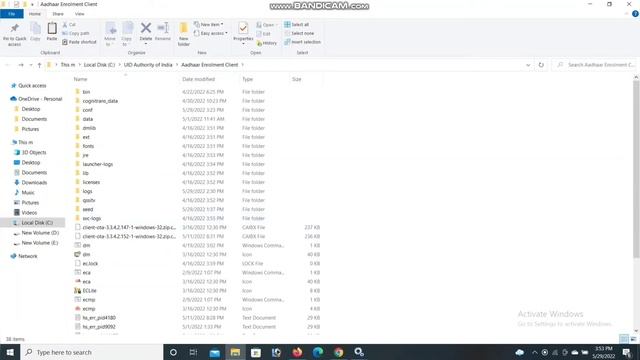Click UID Authority of India breadcrumb

(x=148, y=65)
